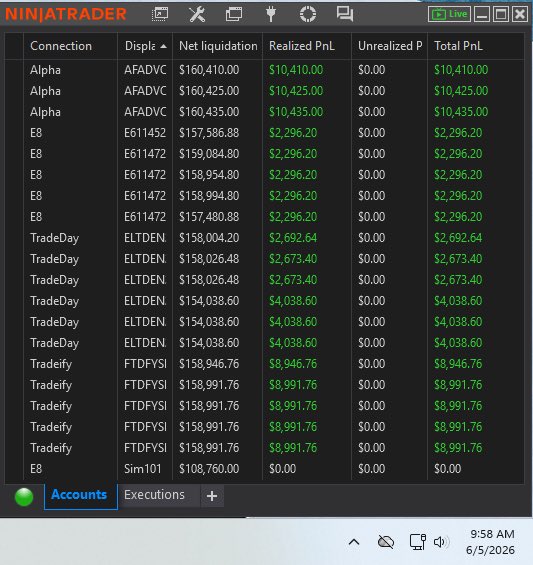
Task: Select realized PnL $10,410.00
Action: 296,70
